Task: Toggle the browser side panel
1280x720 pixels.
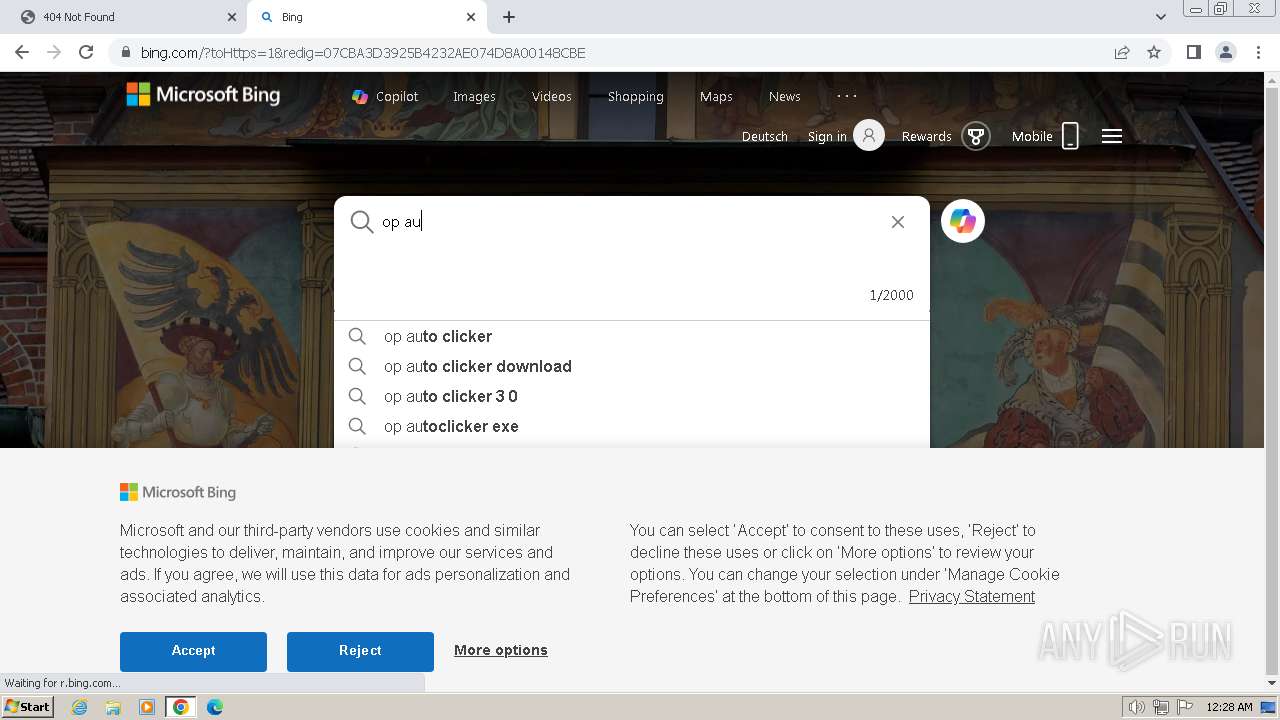Action: 1193,52
